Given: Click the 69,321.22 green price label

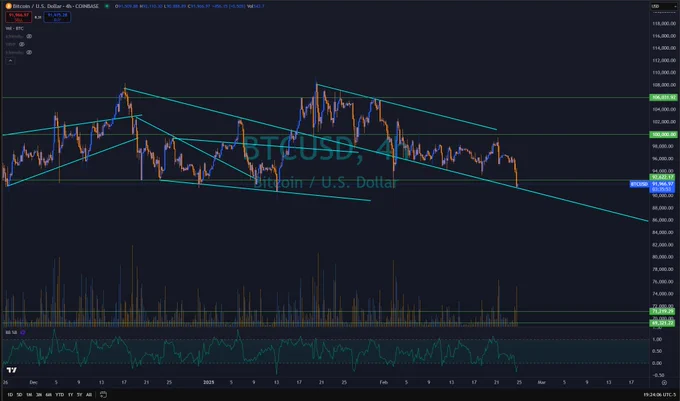Looking at the screenshot, I should click(x=662, y=323).
